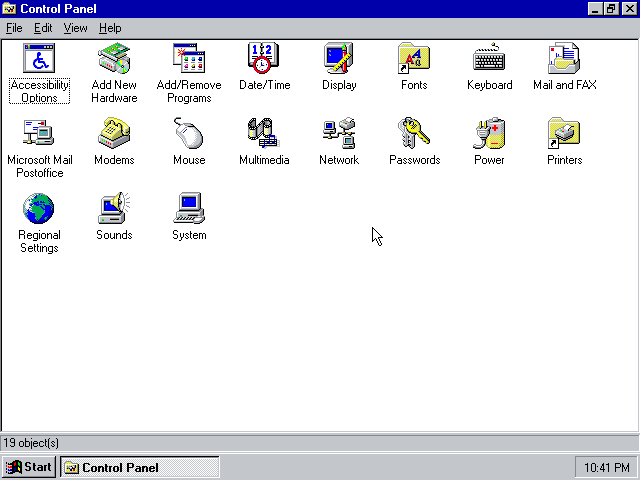Image resolution: width=640 pixels, height=480 pixels.
Task: Open the Edit menu
Action: point(43,28)
